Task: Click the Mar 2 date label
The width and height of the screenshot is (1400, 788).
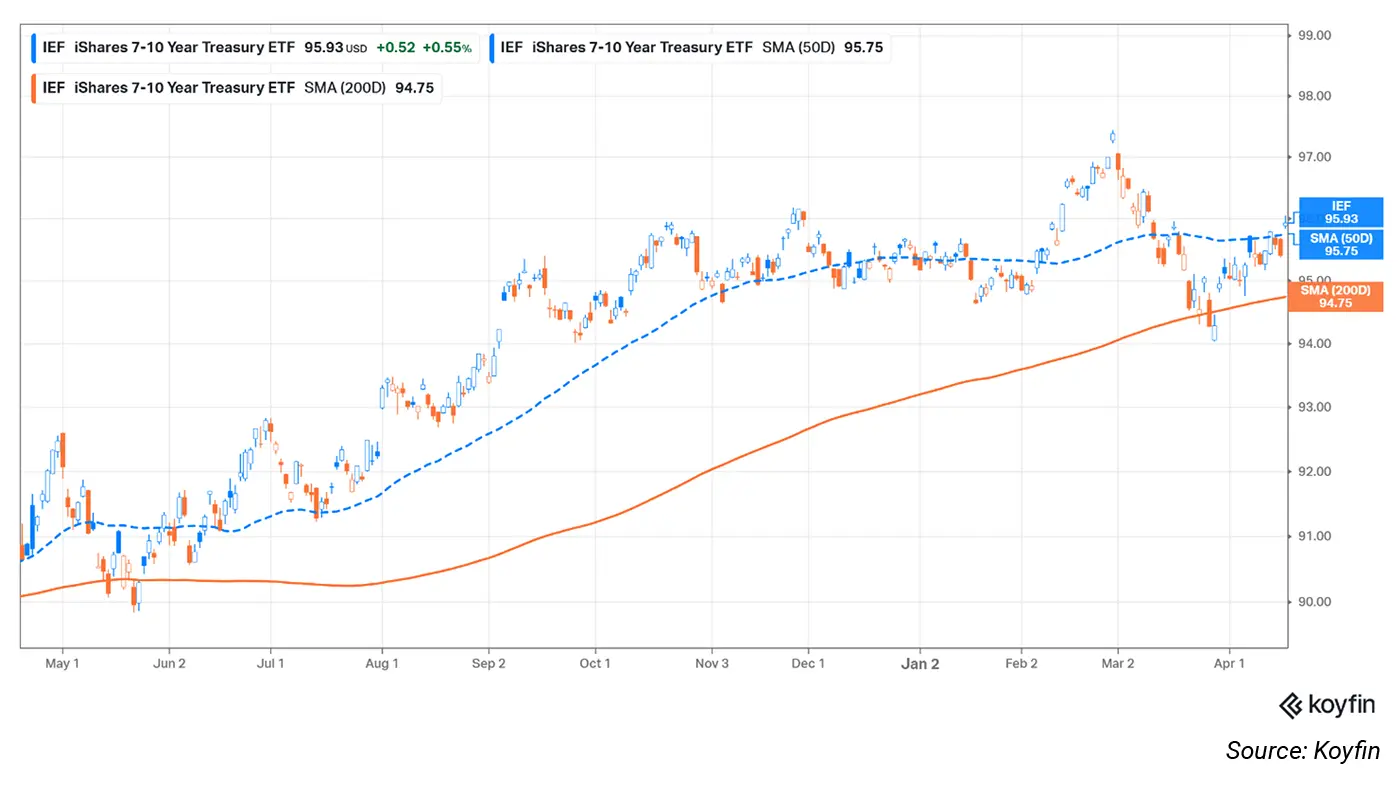Action: pyautogui.click(x=1118, y=664)
